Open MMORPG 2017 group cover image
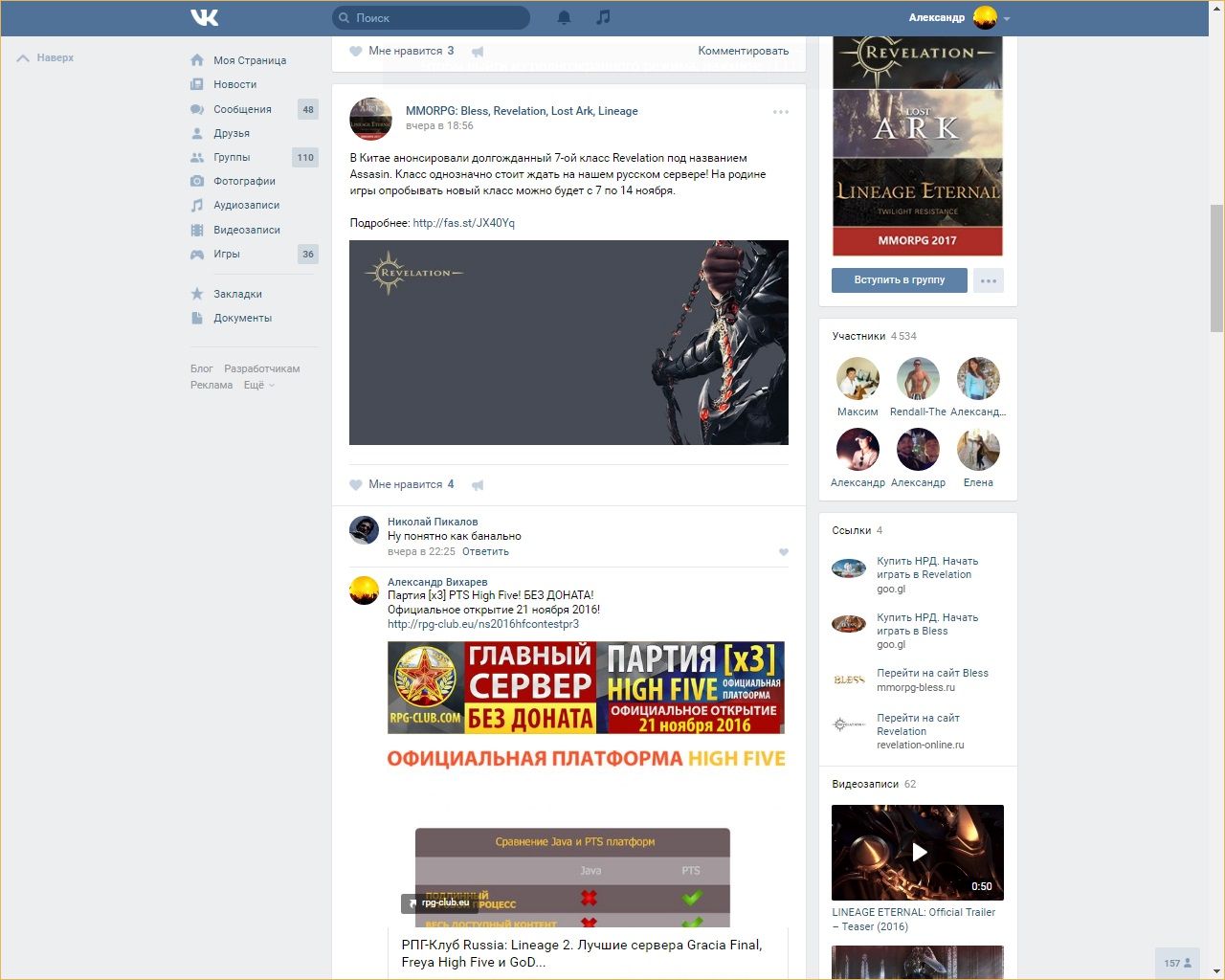1225x980 pixels. (x=918, y=146)
